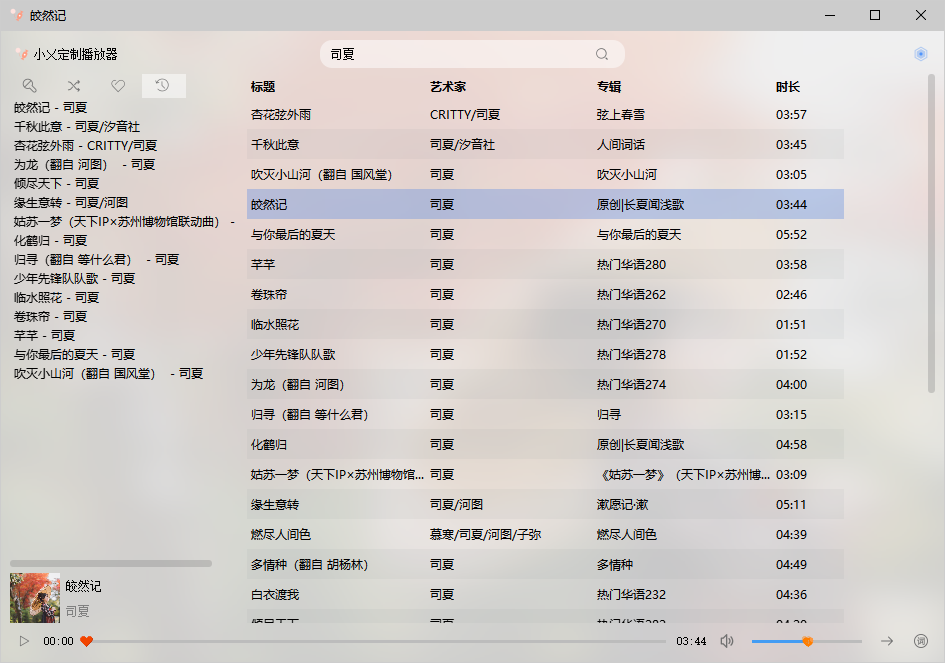This screenshot has height=663, width=945.
Task: Toggle the favorites heart in the sidebar toolbar
Action: tap(117, 86)
